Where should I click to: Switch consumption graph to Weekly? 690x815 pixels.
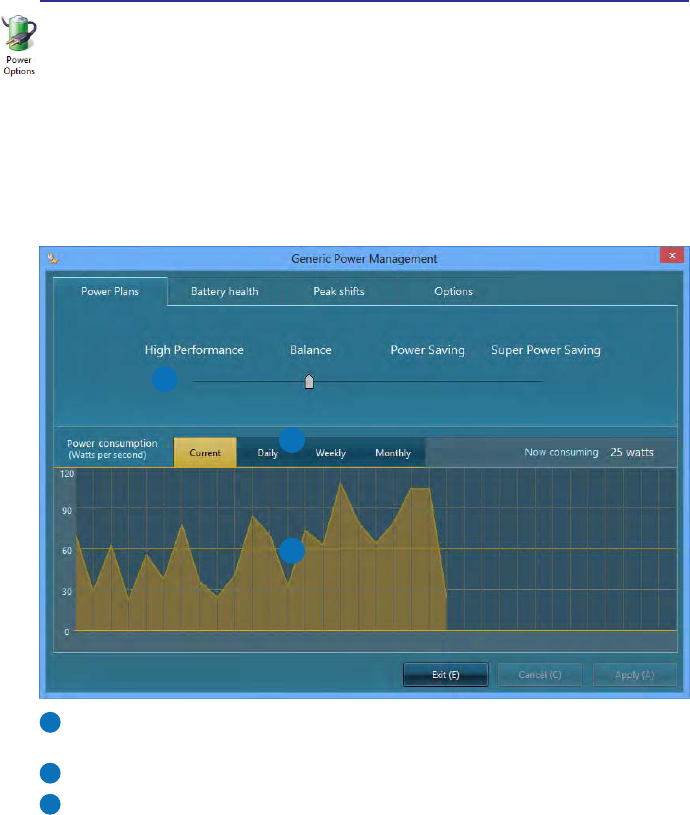[x=330, y=453]
